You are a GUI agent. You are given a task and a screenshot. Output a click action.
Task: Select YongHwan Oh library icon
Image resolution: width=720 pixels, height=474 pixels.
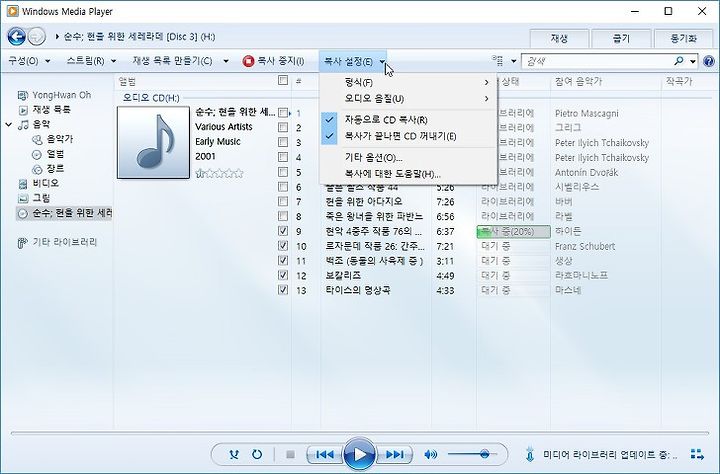tap(22, 95)
